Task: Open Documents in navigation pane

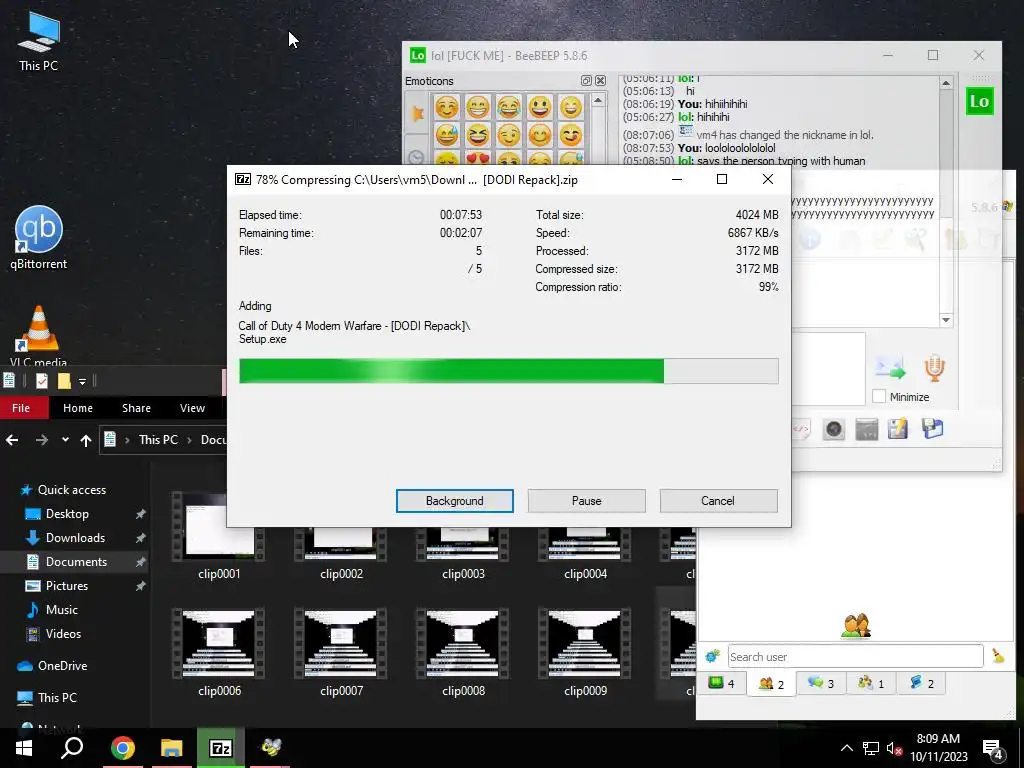Action: (76, 562)
